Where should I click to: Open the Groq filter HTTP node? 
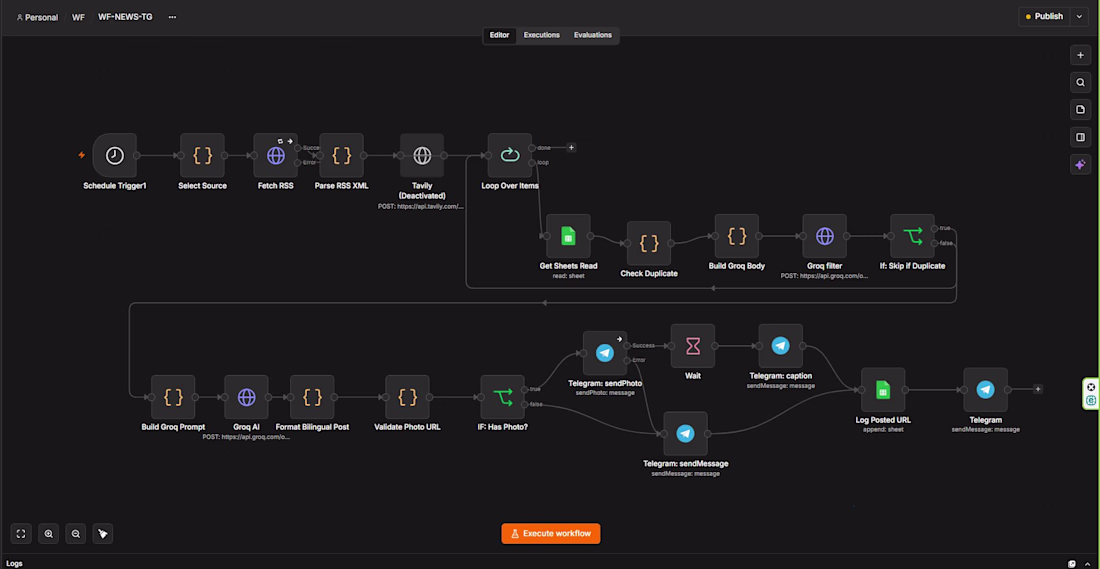824,236
